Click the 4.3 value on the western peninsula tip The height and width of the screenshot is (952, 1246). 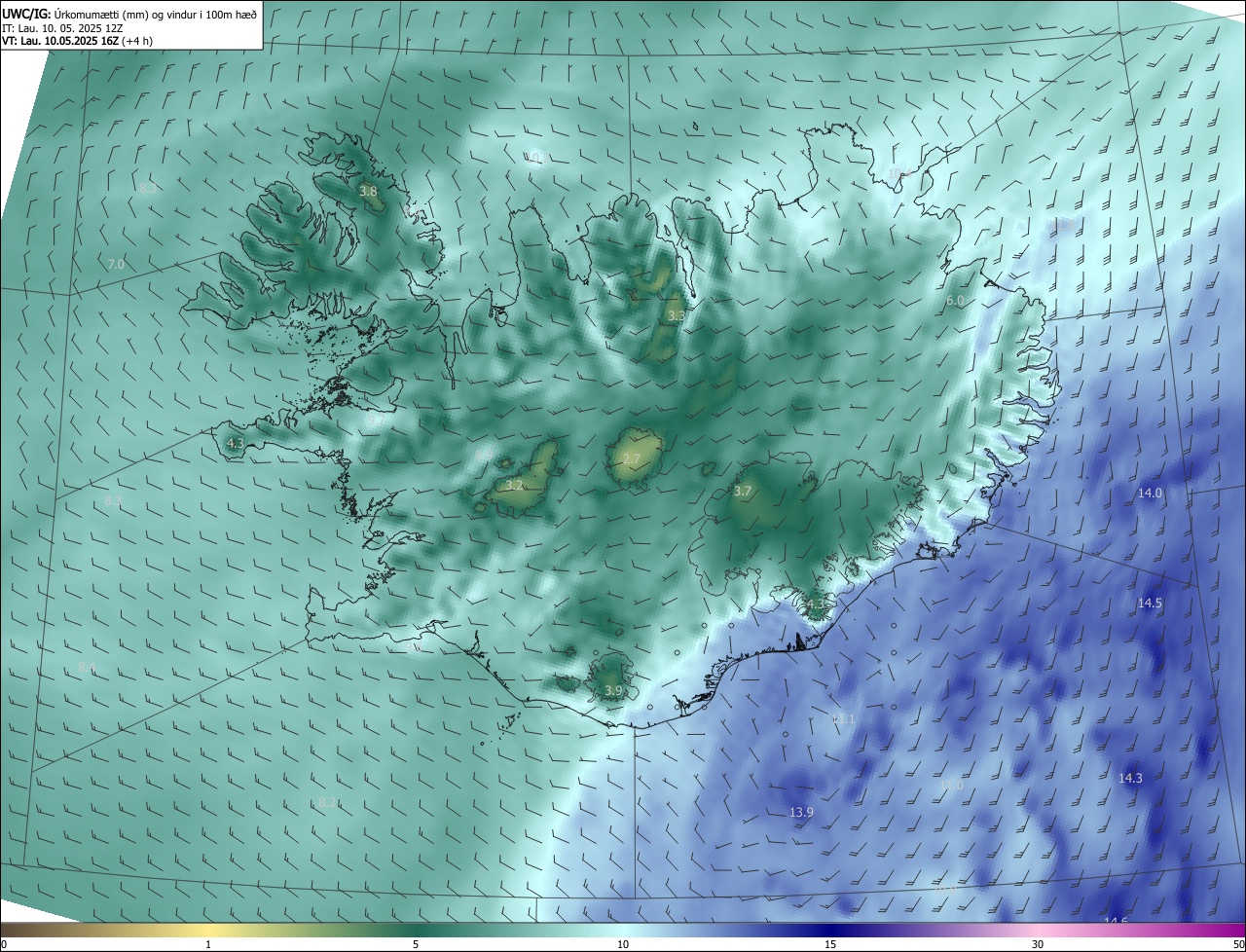pos(235,444)
